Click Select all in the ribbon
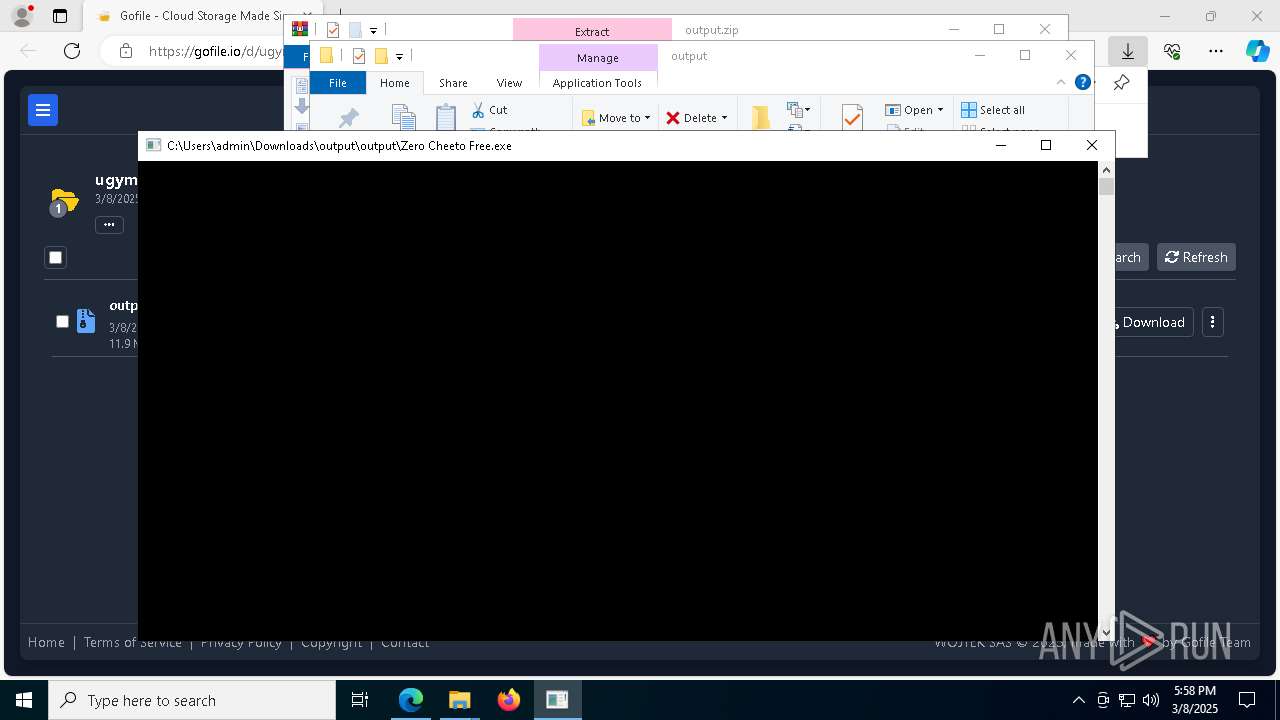 pyautogui.click(x=992, y=110)
